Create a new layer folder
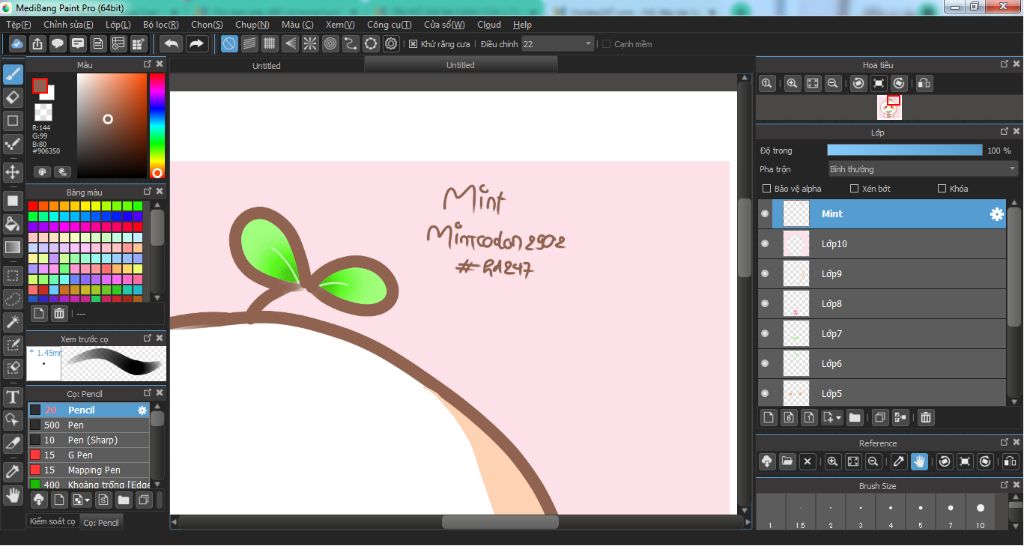The height and width of the screenshot is (546, 1024). (x=854, y=417)
